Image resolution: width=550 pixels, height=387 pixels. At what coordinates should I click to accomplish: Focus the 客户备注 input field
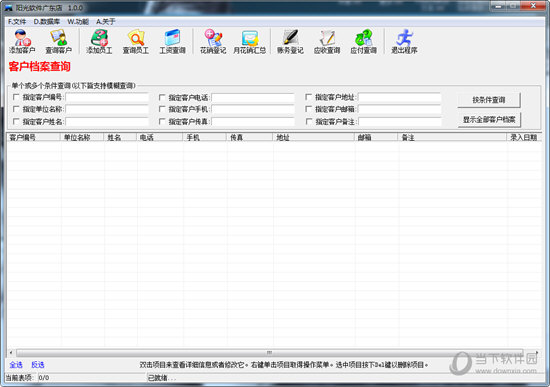click(400, 122)
